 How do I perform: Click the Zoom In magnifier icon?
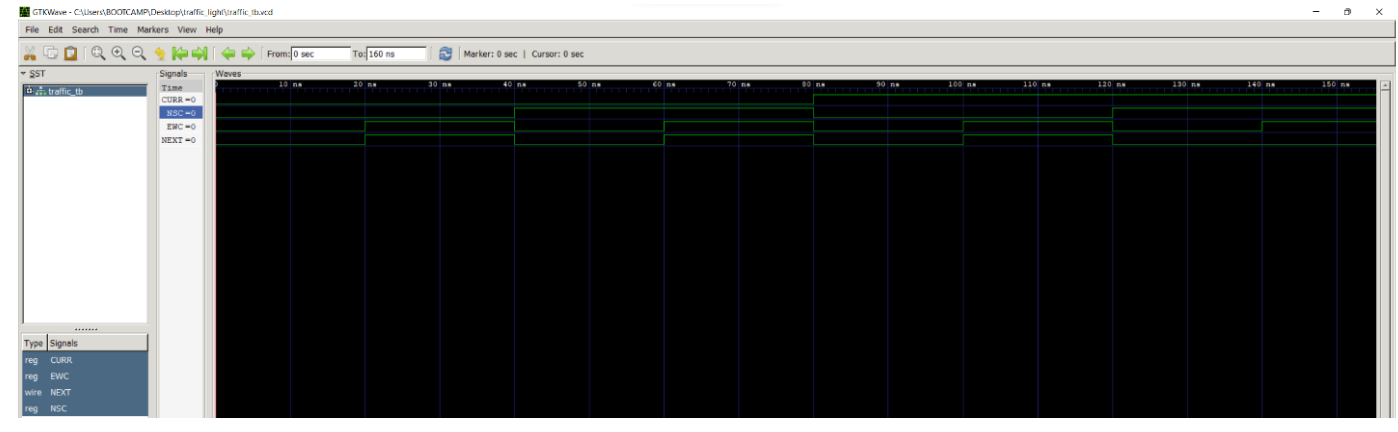point(119,54)
